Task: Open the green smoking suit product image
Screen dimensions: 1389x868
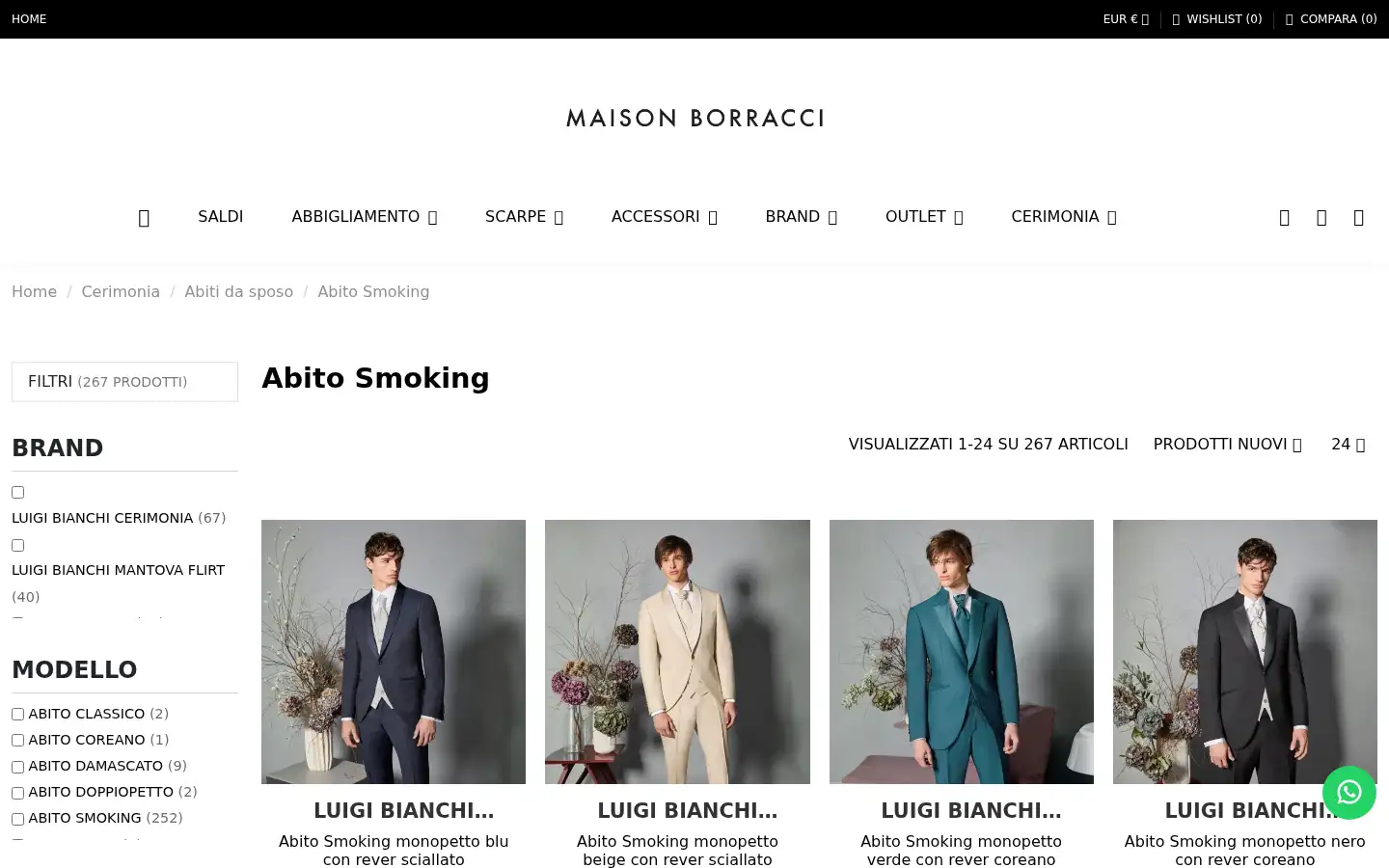Action: pos(962,652)
